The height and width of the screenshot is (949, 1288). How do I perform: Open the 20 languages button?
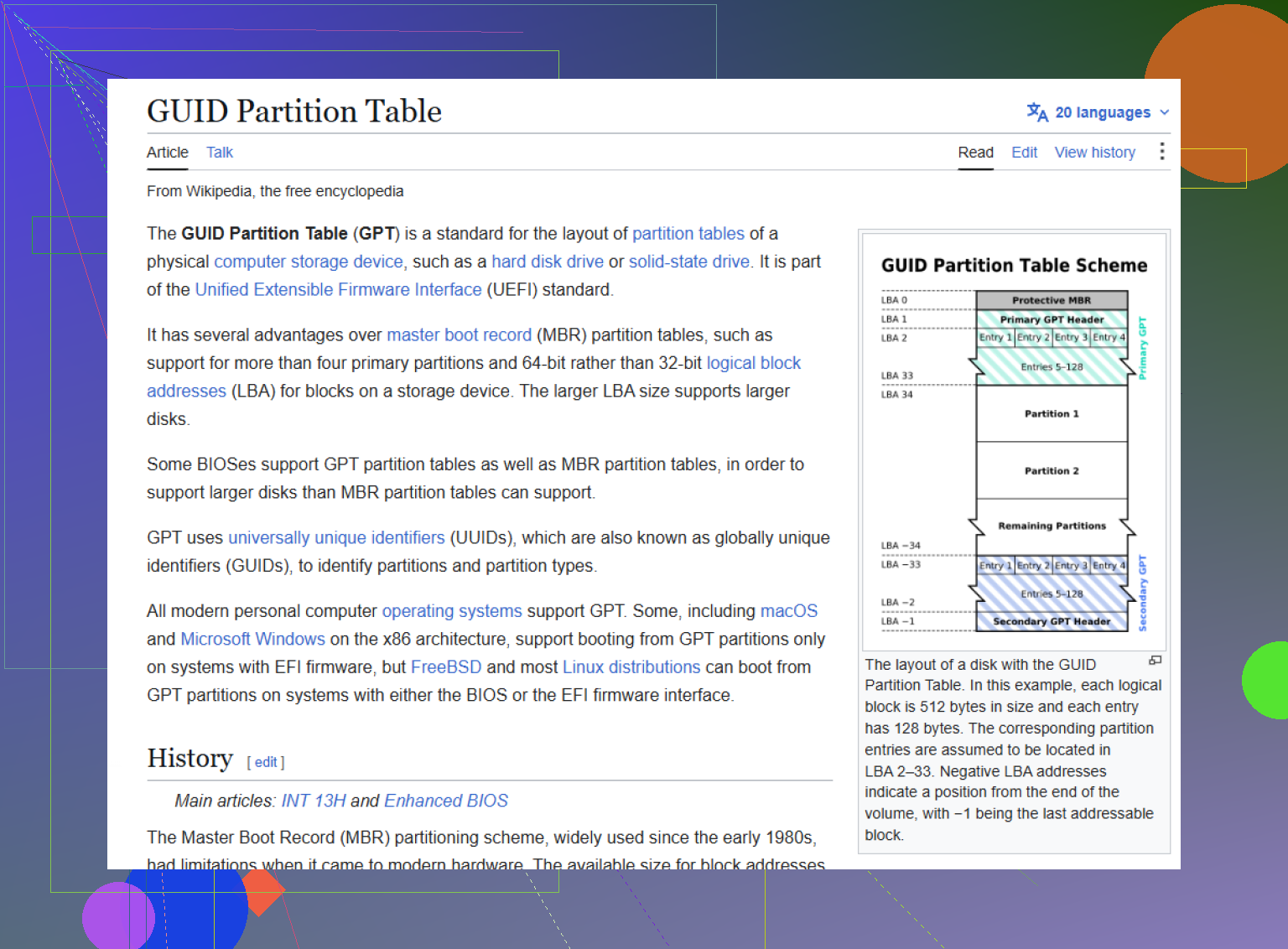coord(1098,112)
